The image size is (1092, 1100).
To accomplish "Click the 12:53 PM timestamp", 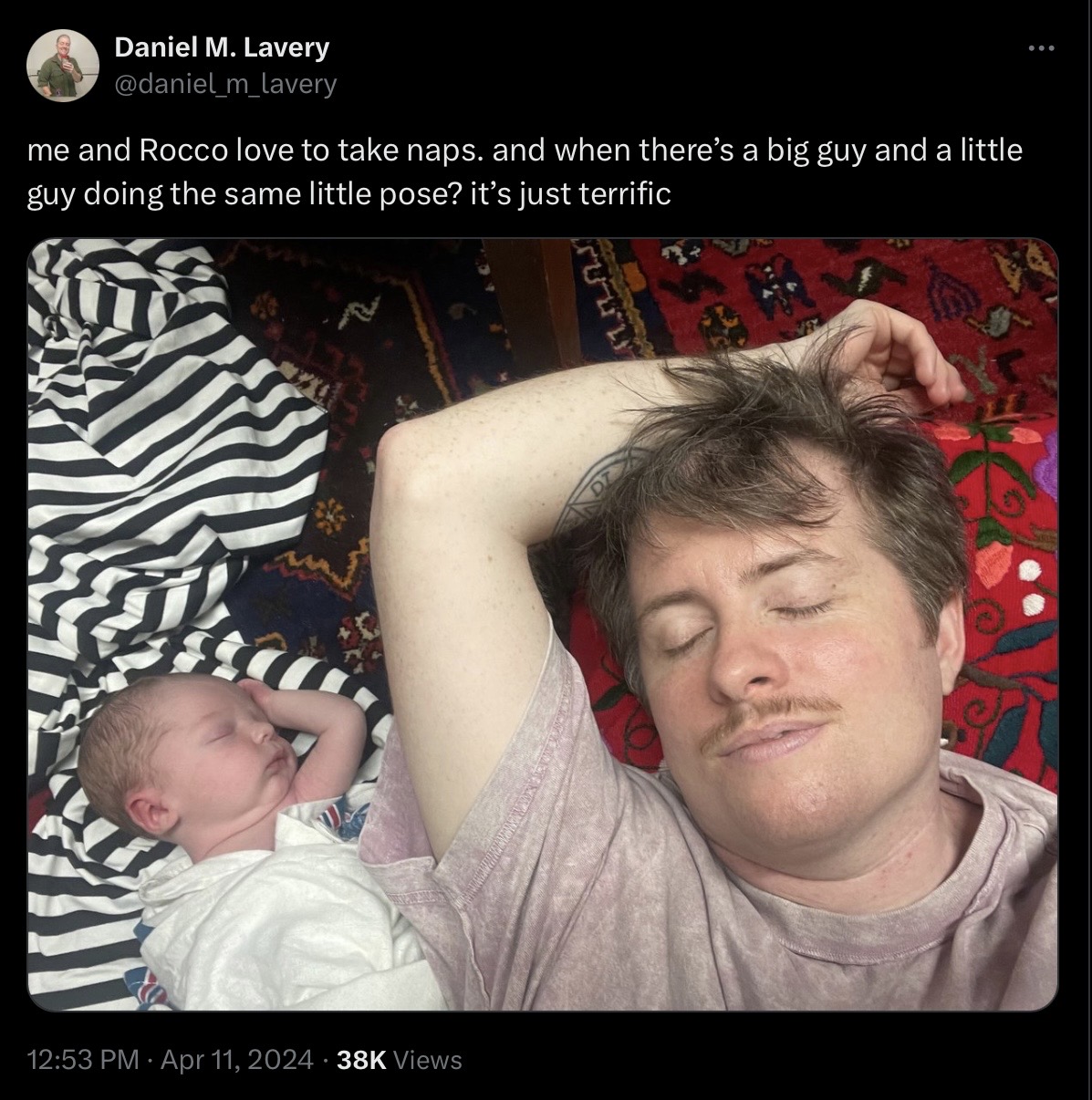I will pos(84,1060).
